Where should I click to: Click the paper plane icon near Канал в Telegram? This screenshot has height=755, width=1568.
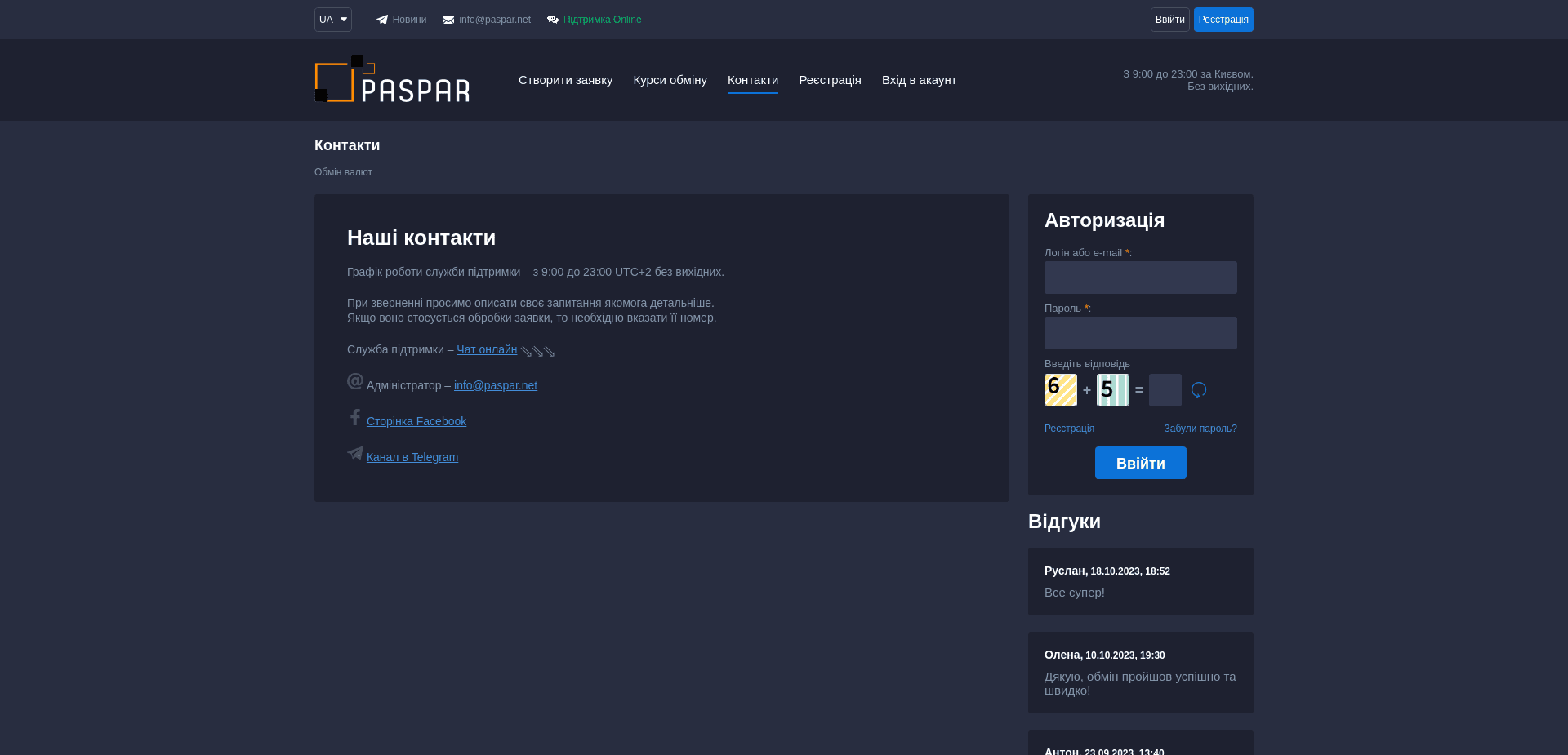tap(354, 454)
